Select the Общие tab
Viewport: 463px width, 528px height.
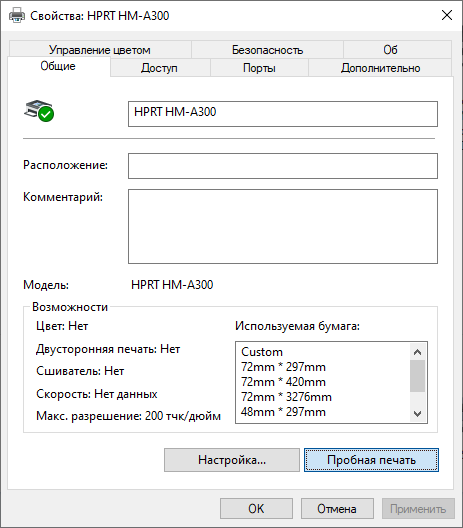click(58, 66)
